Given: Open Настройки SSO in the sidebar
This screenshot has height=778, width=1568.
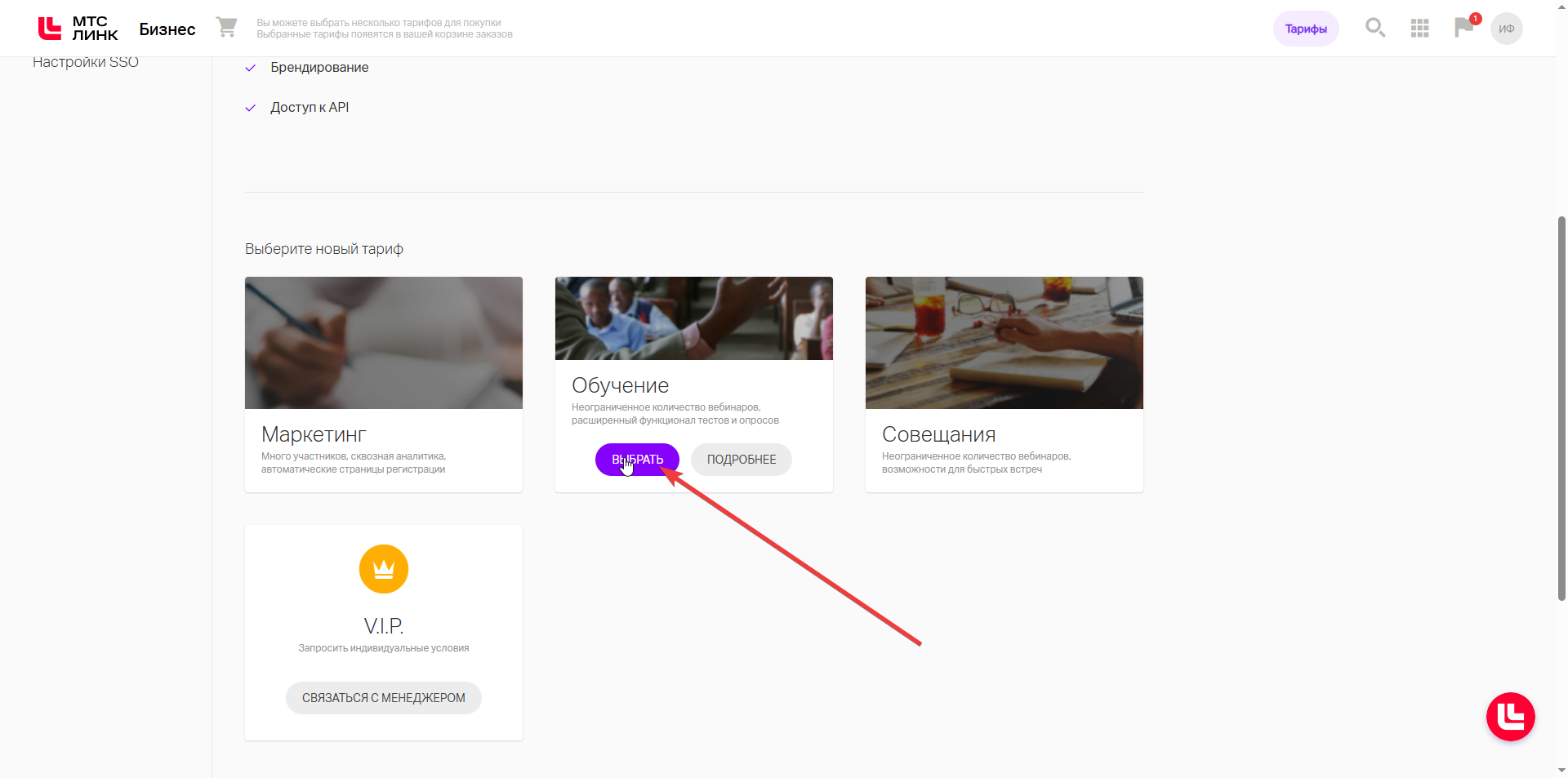Looking at the screenshot, I should pos(86,62).
